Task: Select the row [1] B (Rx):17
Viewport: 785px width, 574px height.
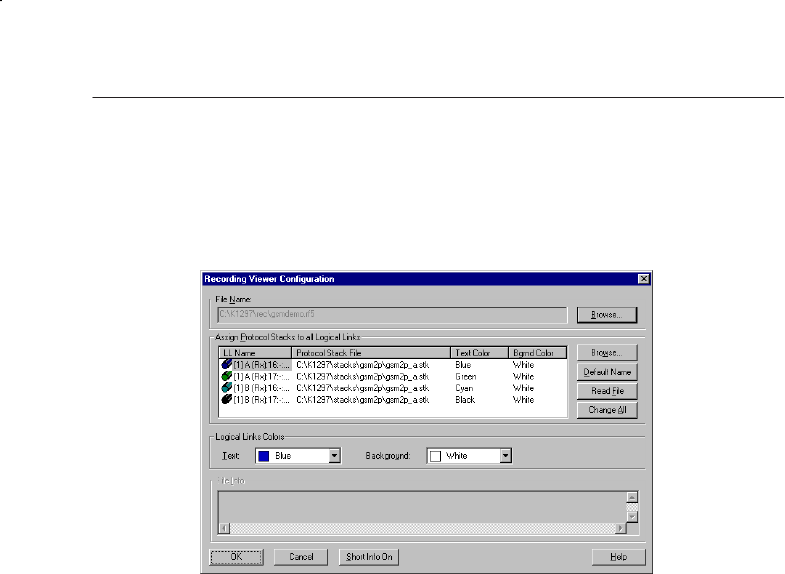Action: click(x=393, y=399)
